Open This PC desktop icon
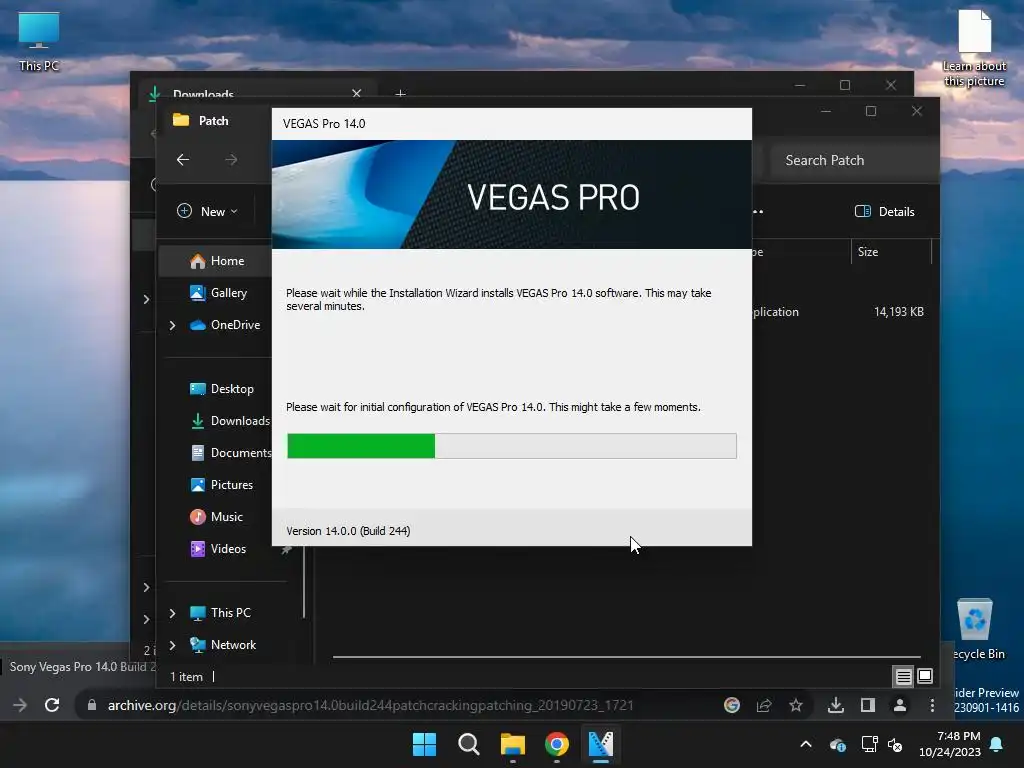The image size is (1024, 768). (39, 42)
